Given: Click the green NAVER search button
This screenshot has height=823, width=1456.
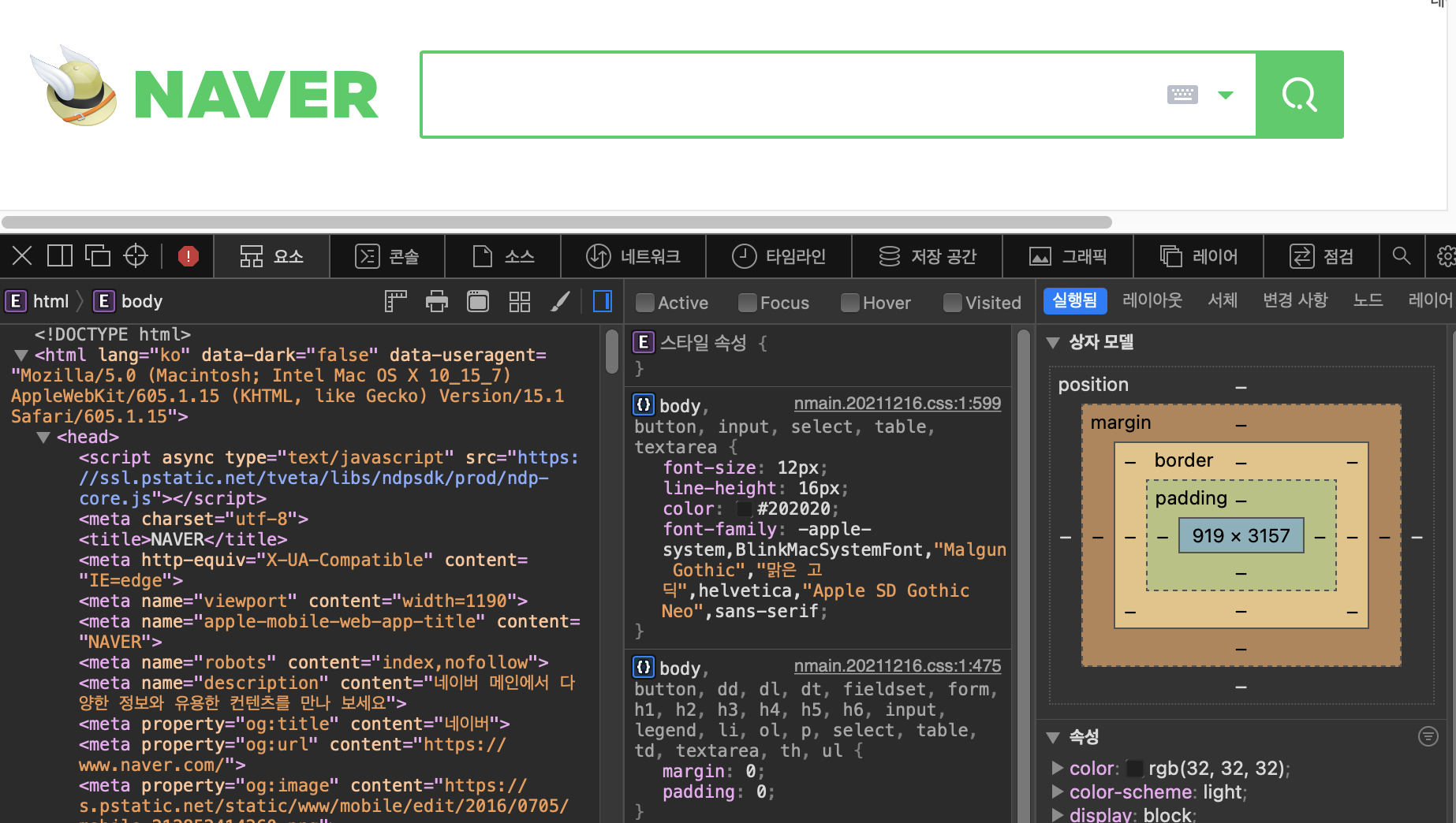Looking at the screenshot, I should (x=1300, y=95).
